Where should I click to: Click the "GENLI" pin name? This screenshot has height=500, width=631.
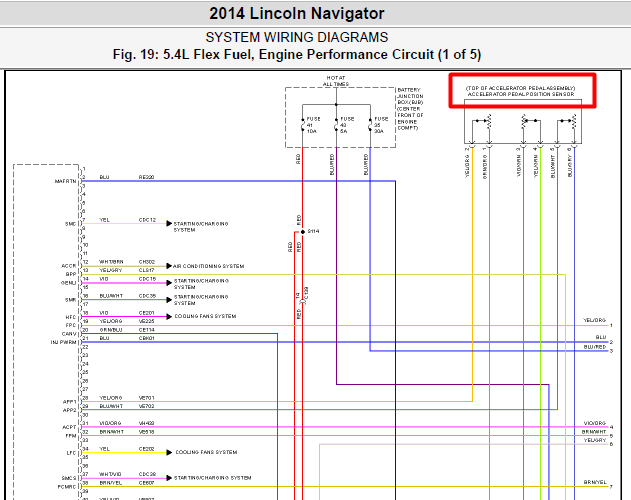[x=68, y=283]
